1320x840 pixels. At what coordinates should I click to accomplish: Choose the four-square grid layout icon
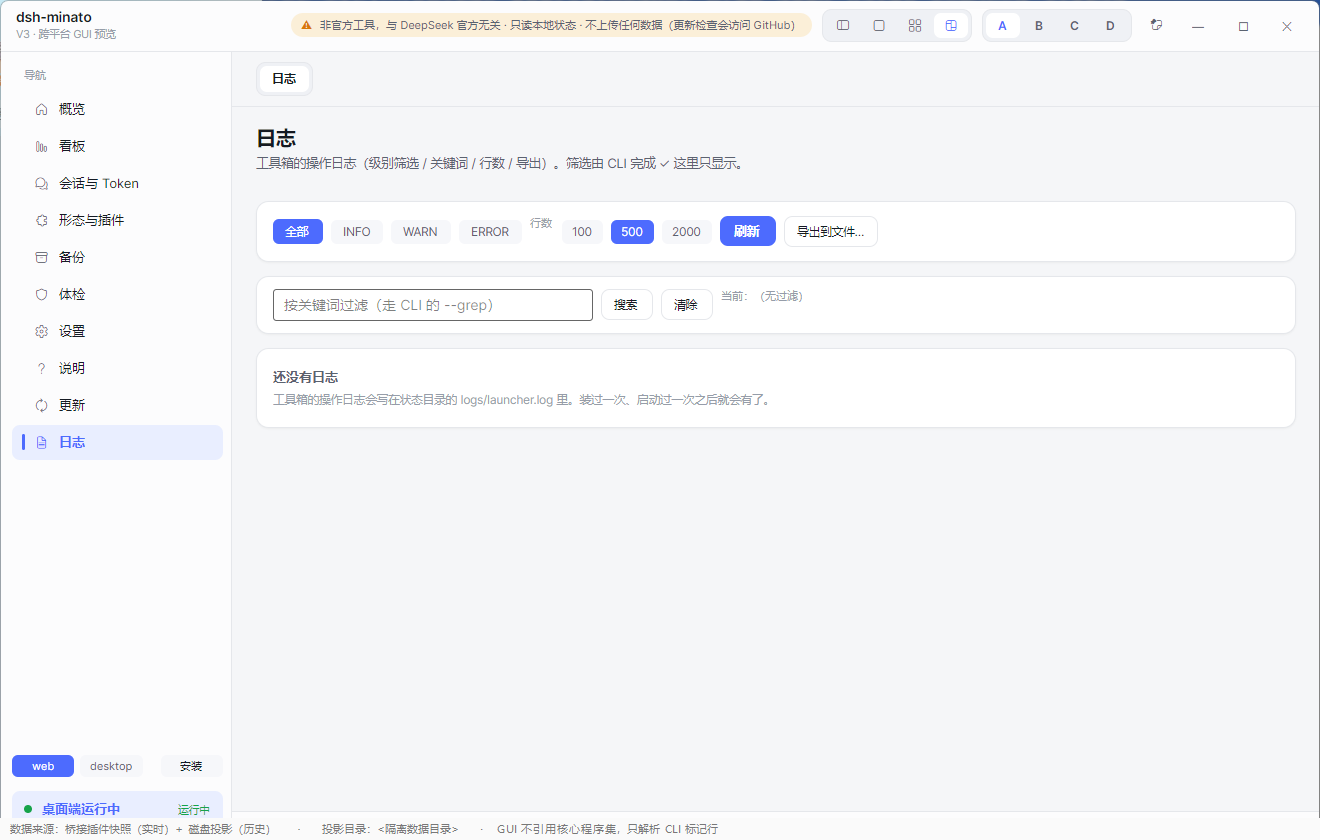point(915,26)
